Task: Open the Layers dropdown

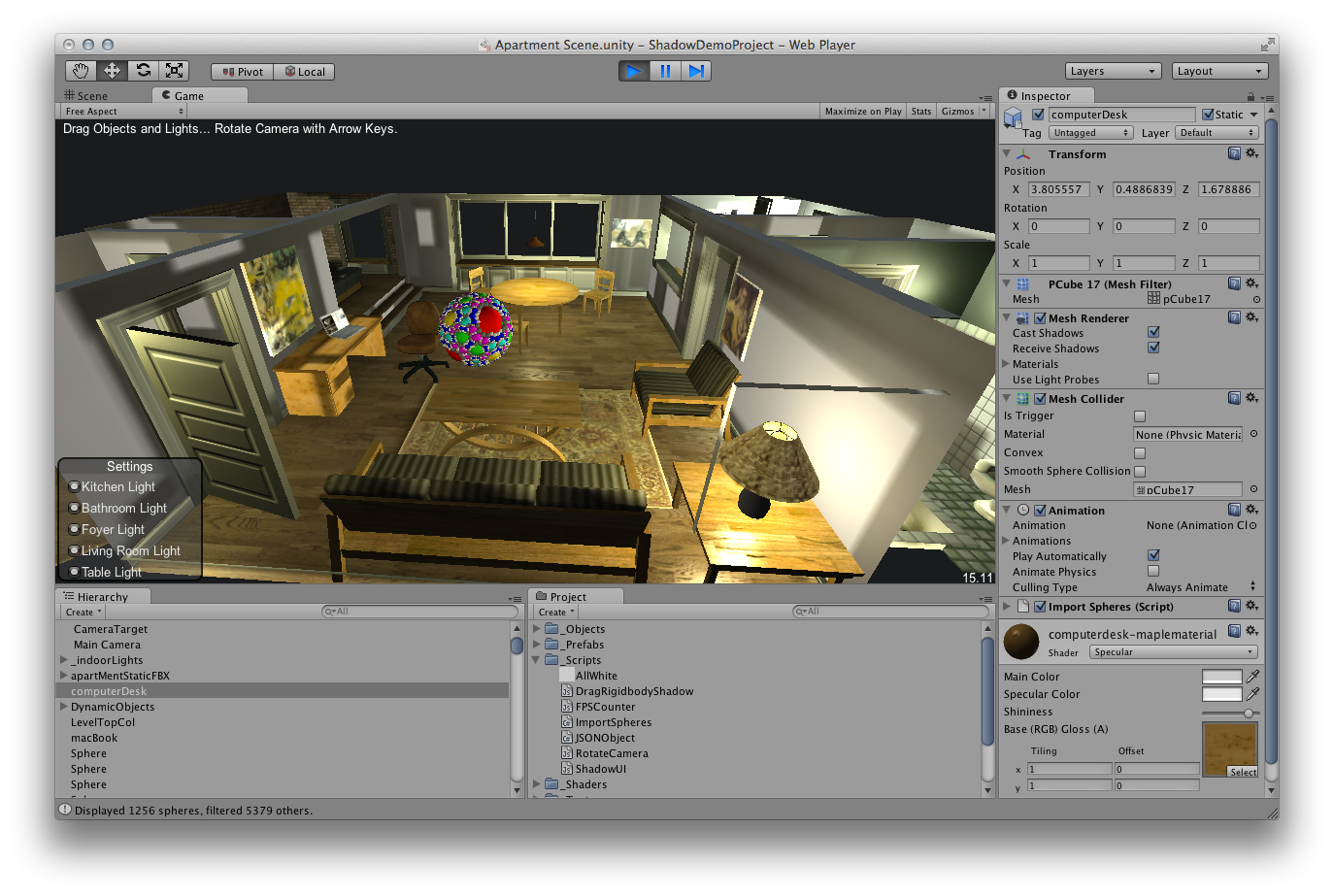Action: coord(1113,71)
